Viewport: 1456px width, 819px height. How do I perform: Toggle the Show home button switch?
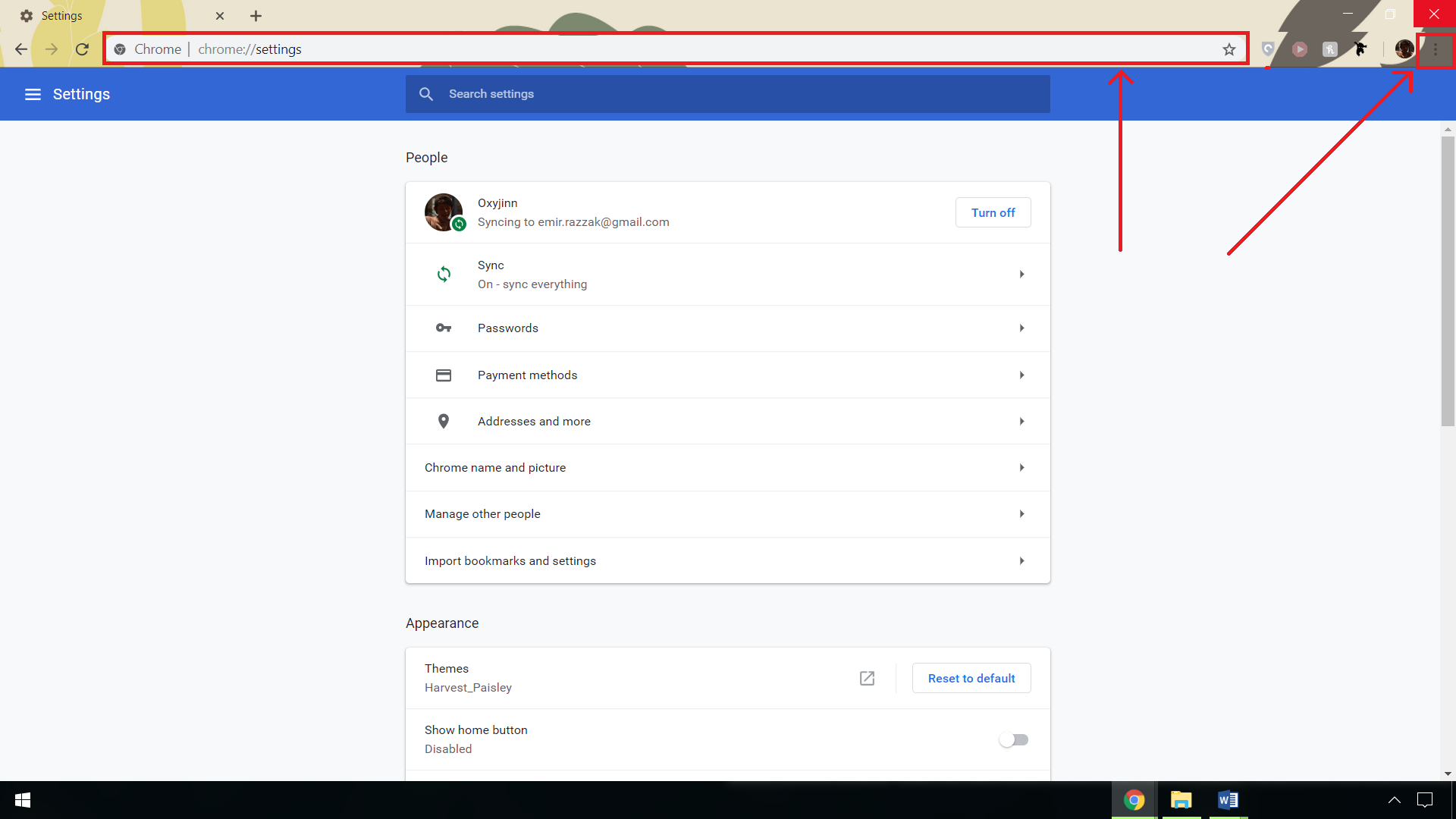coord(1013,739)
